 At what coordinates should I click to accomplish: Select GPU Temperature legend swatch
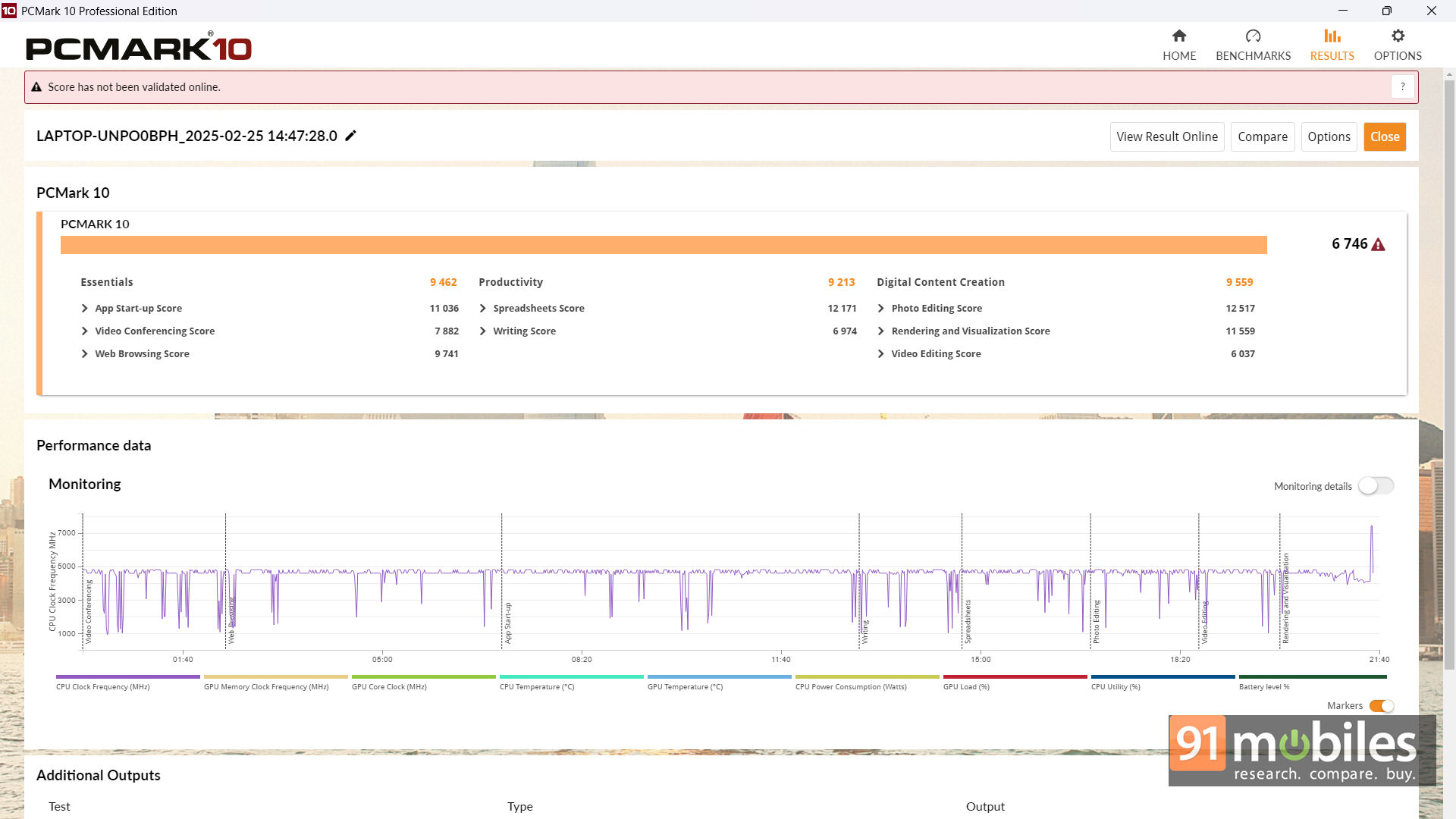719,676
